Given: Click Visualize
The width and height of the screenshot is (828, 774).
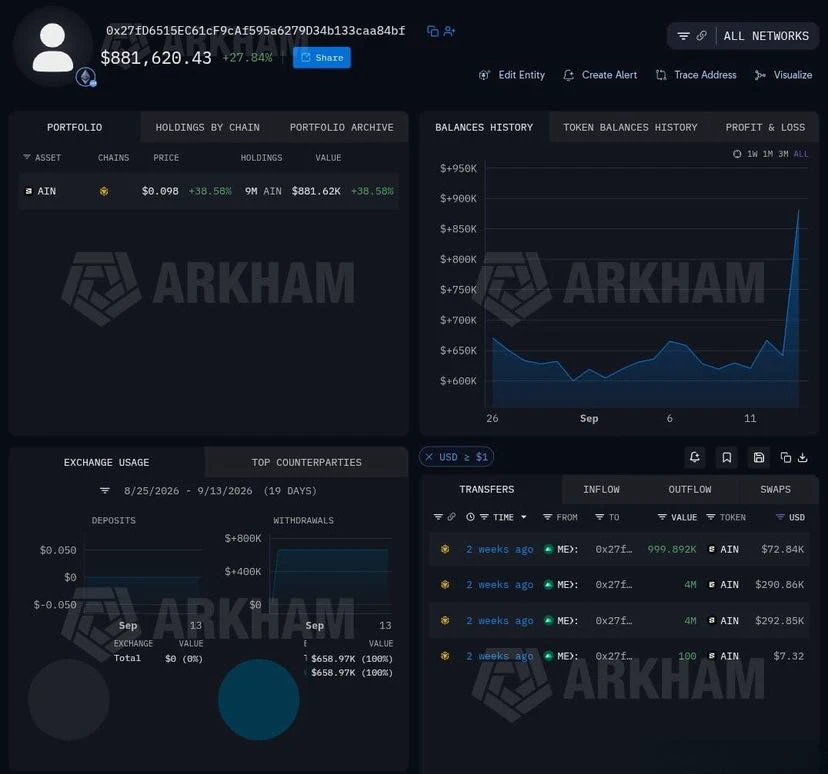Looking at the screenshot, I should (x=783, y=75).
